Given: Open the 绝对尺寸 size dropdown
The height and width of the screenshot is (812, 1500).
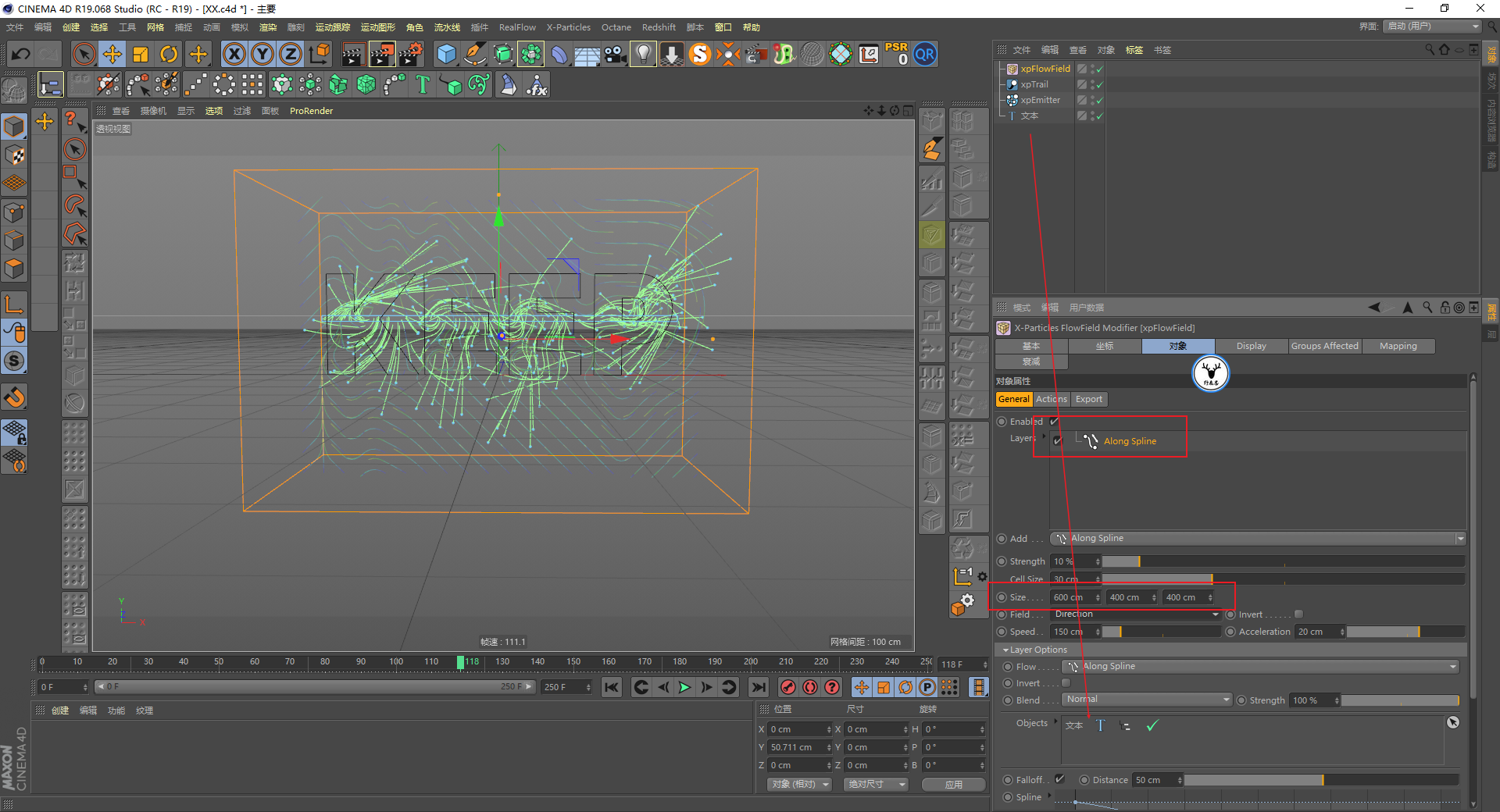Looking at the screenshot, I should (x=876, y=785).
